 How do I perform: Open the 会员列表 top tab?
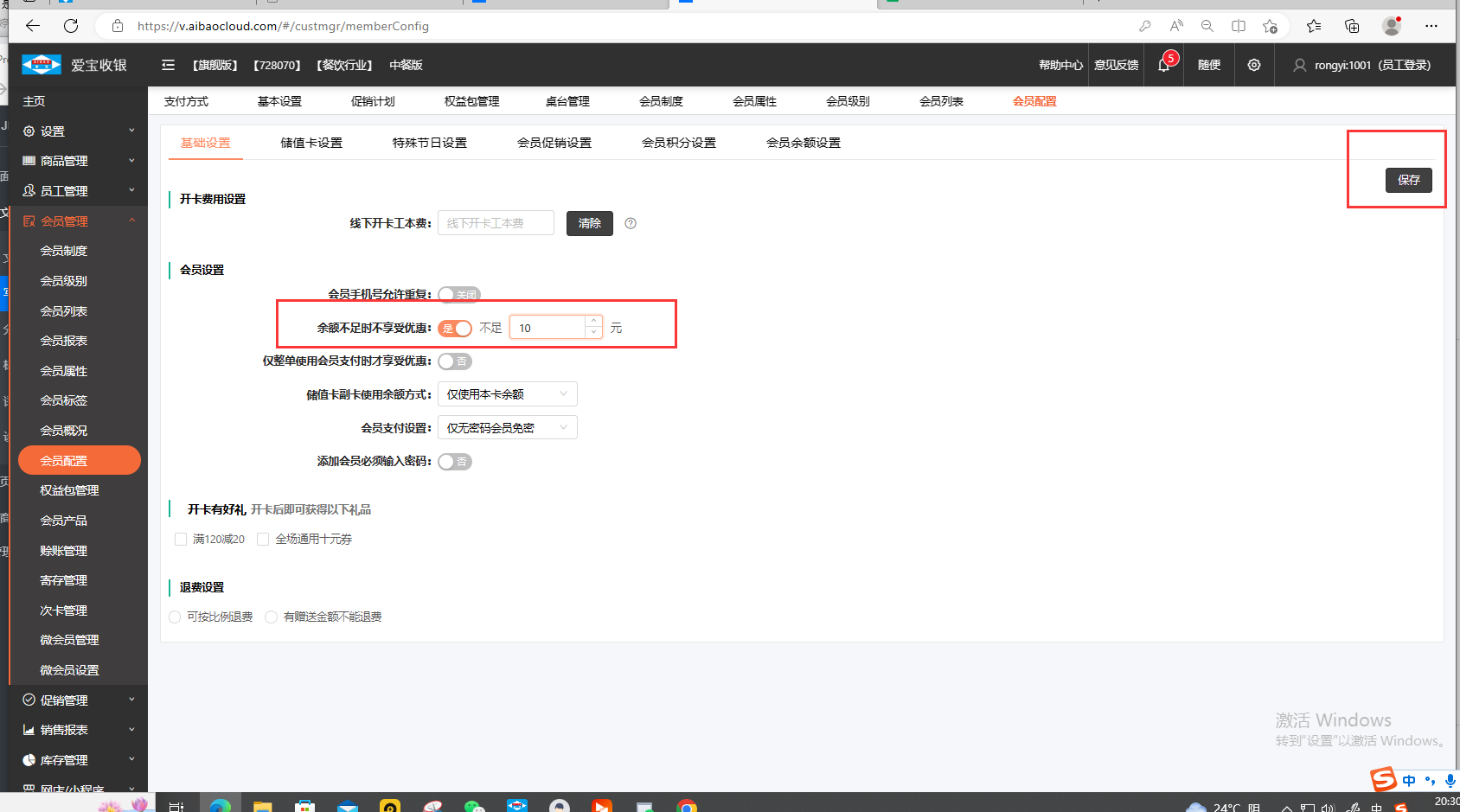pyautogui.click(x=941, y=101)
